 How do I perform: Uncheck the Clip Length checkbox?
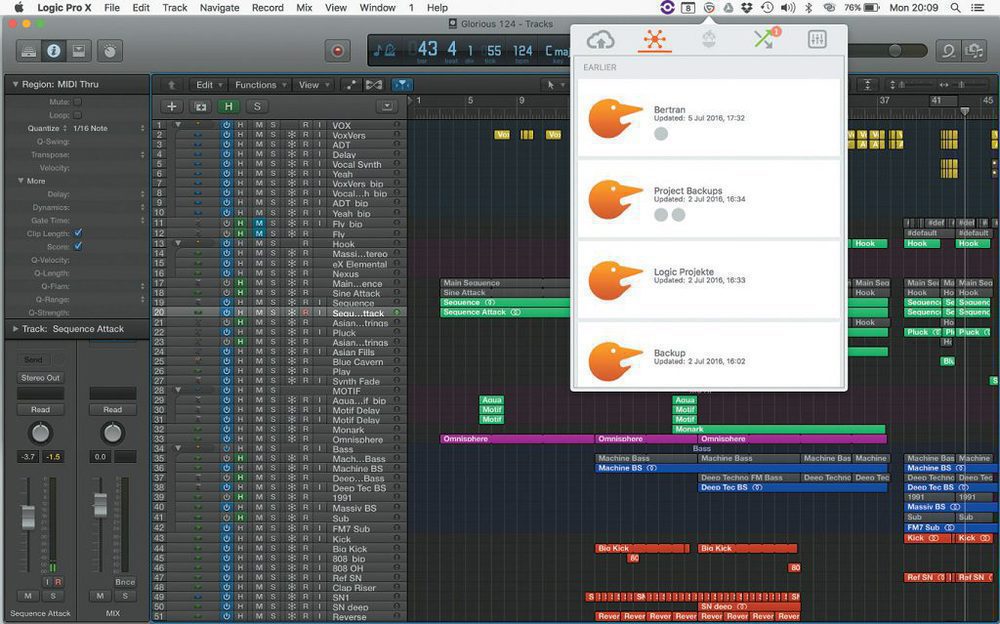[x=78, y=233]
